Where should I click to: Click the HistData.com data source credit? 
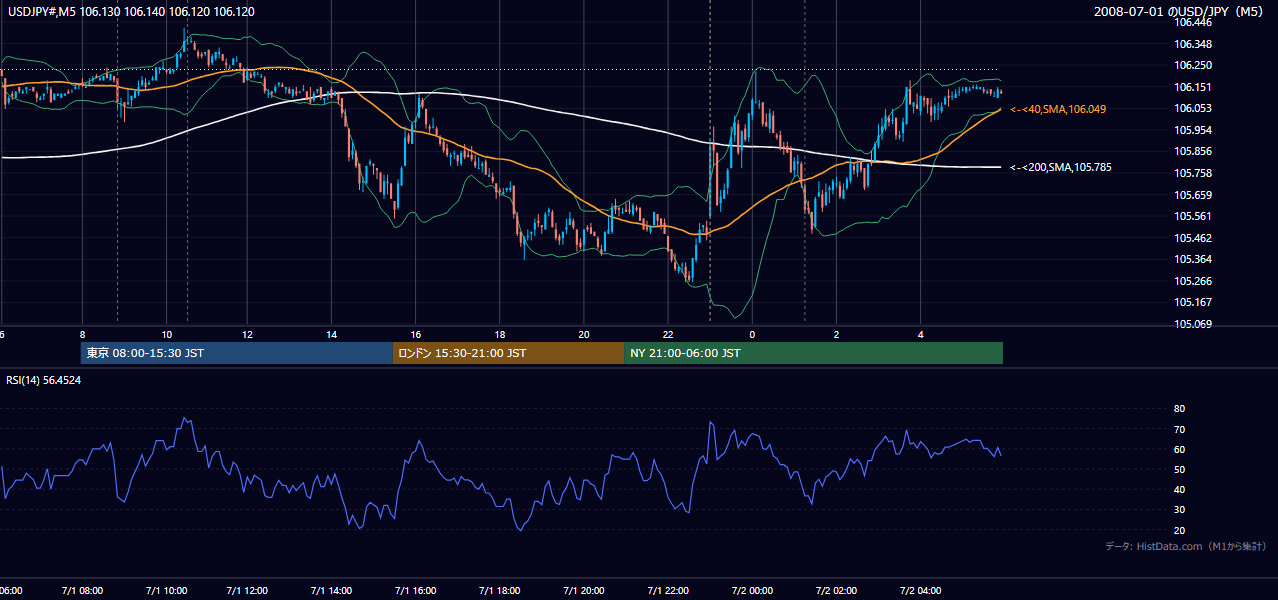[1185, 546]
